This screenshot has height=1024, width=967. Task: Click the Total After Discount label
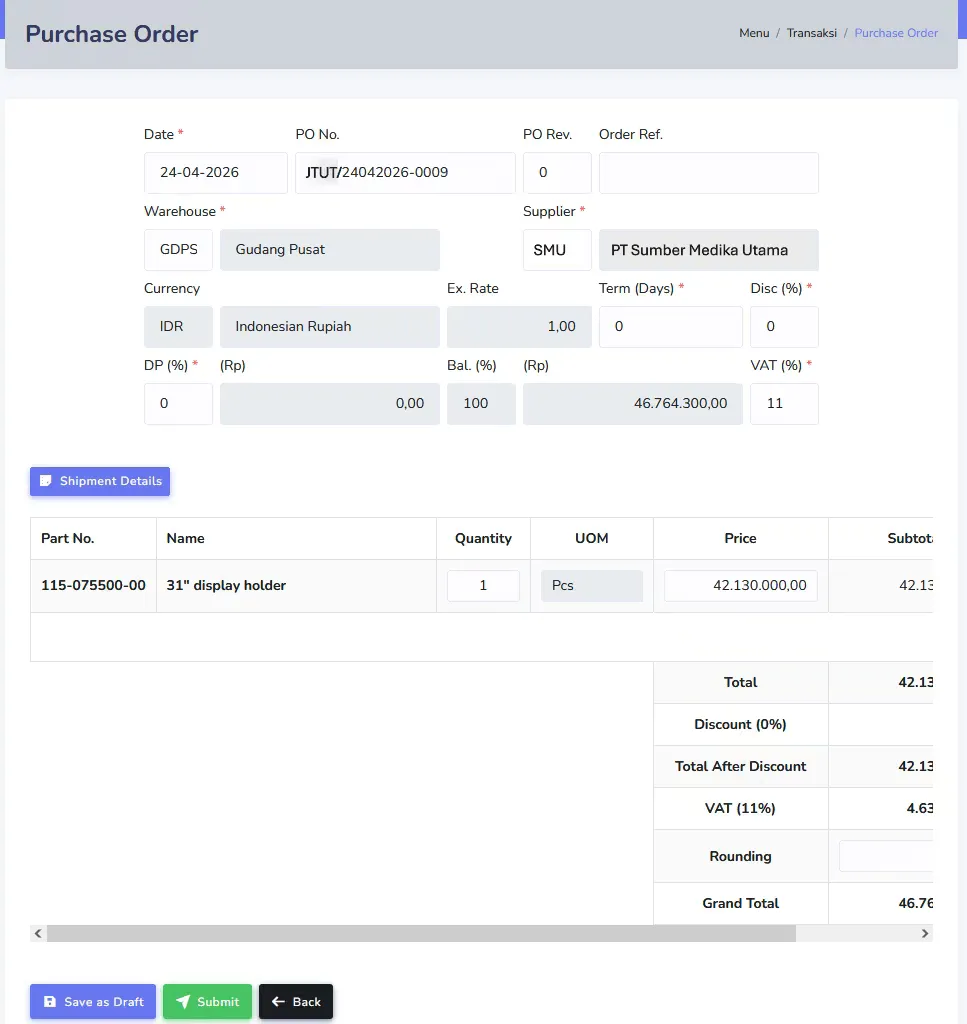(740, 766)
